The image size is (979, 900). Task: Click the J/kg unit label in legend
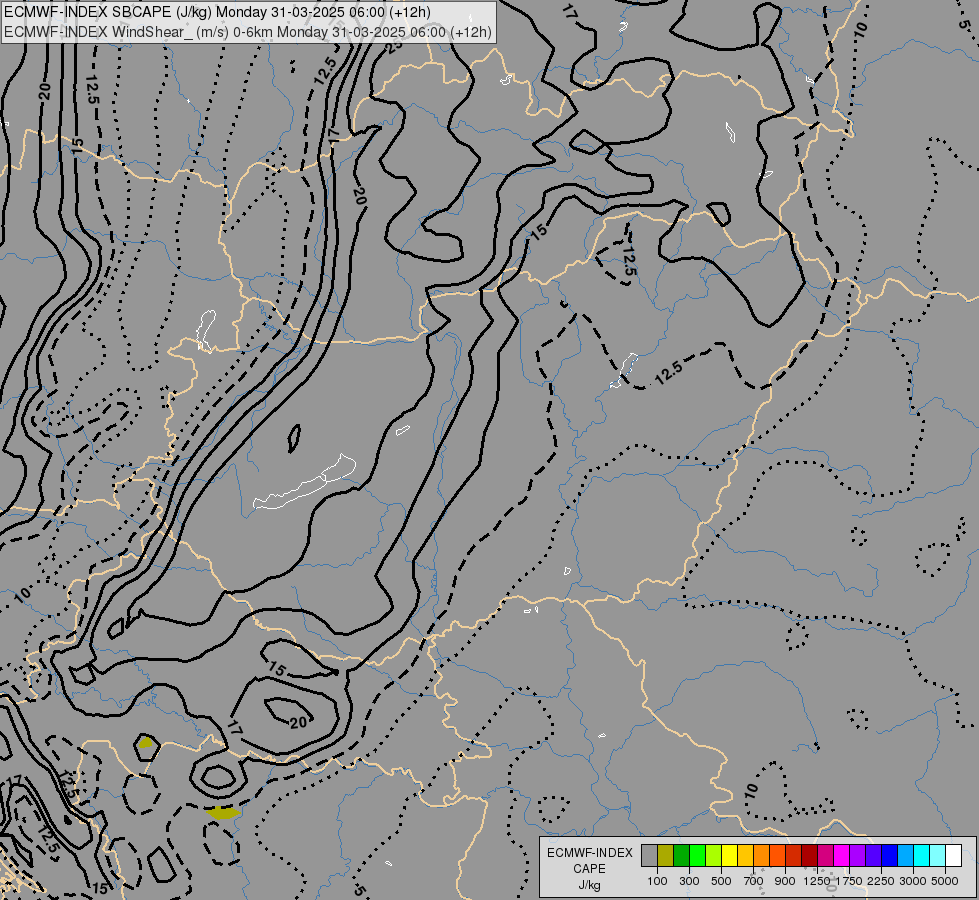point(589,885)
